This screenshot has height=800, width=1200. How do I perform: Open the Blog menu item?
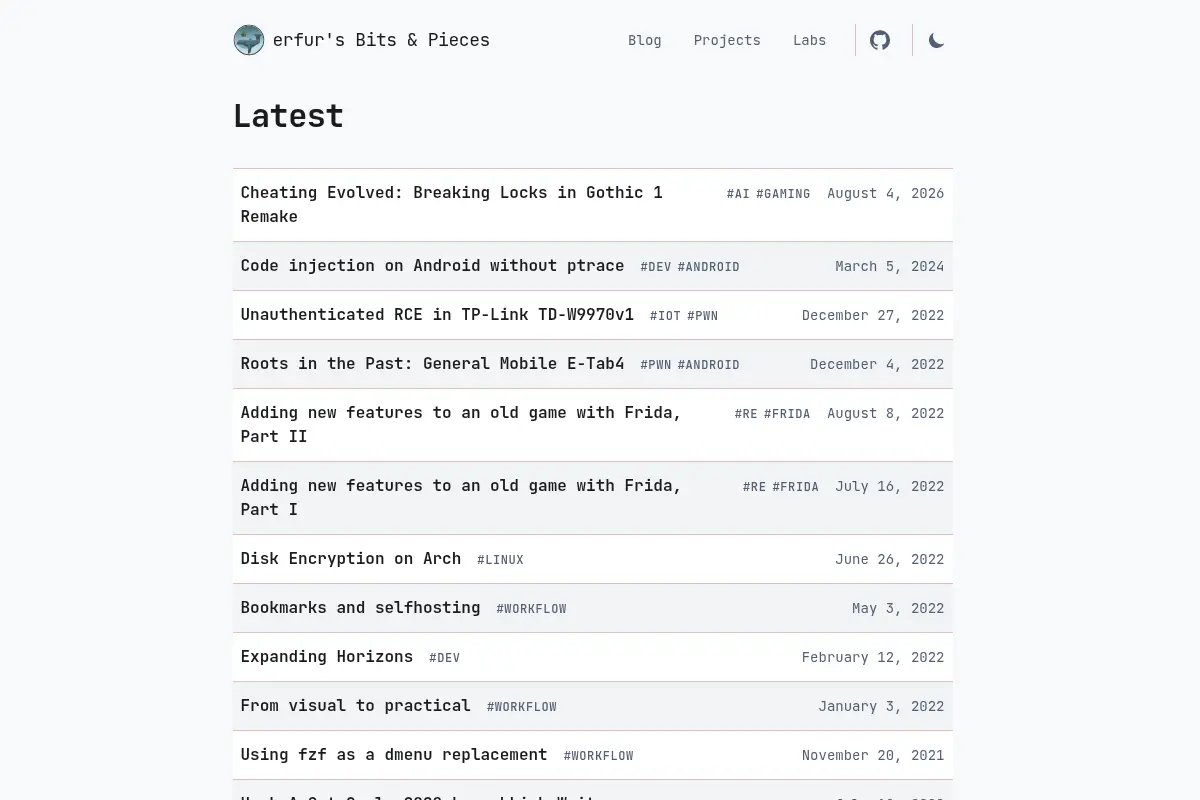click(645, 40)
